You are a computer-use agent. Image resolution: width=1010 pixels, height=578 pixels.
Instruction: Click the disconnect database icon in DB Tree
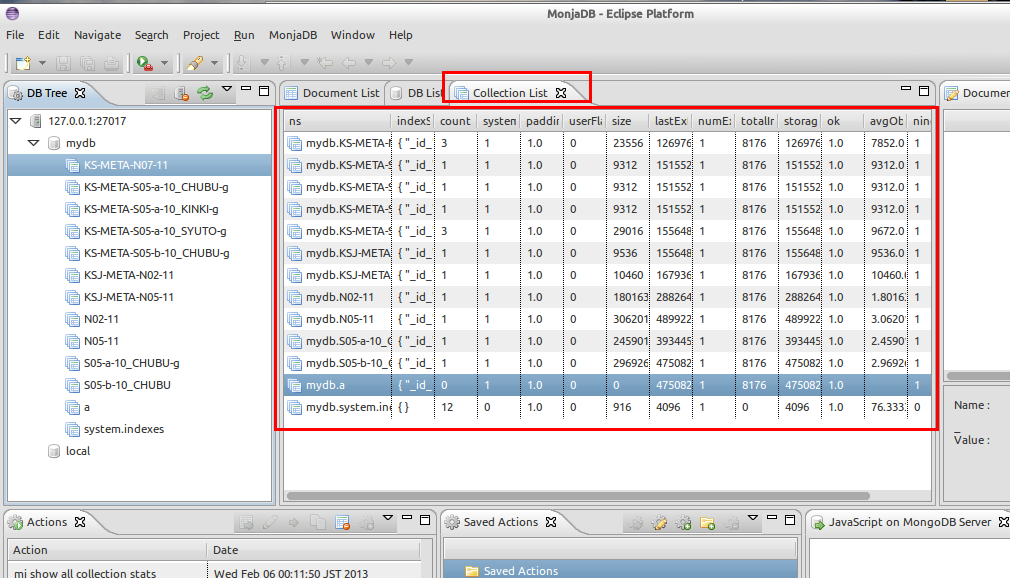pos(182,93)
